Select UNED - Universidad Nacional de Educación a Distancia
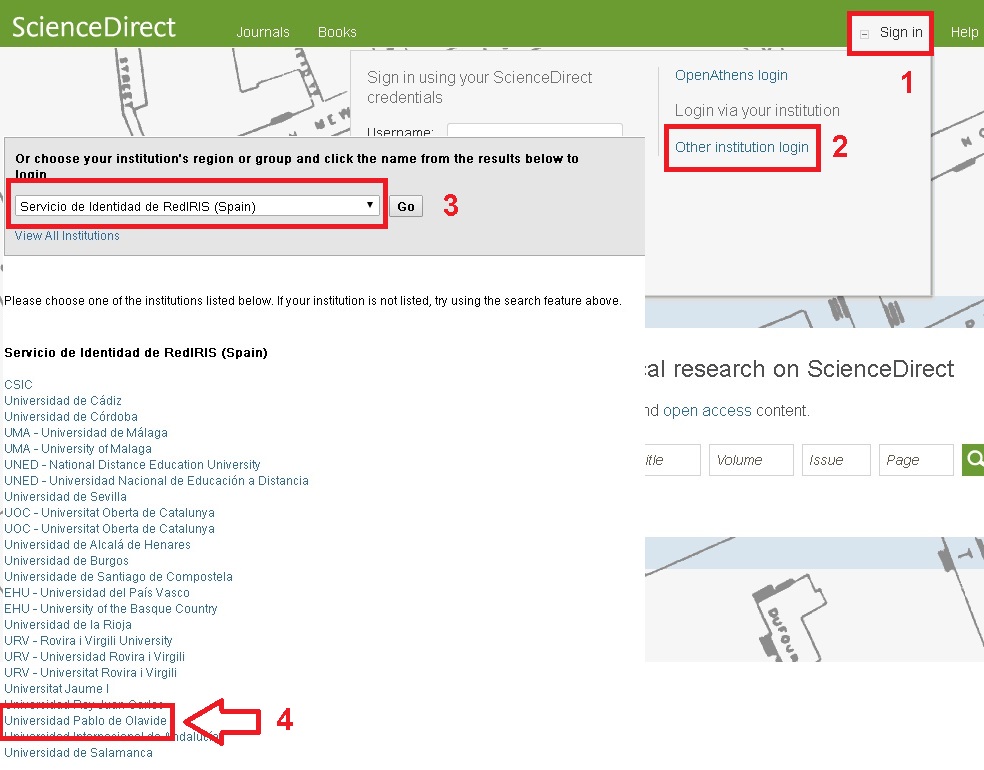This screenshot has height=770, width=984. [156, 481]
